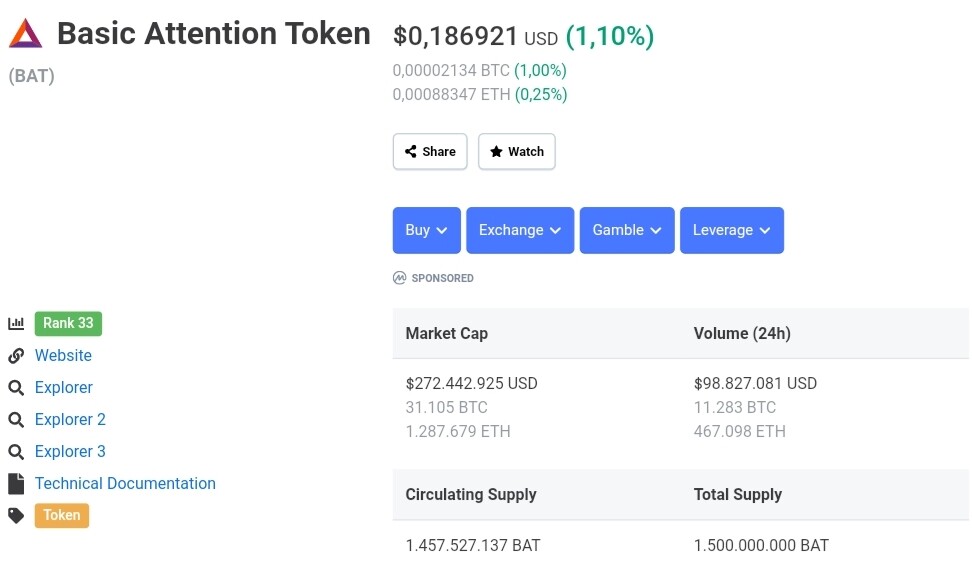Open the Gamble dropdown
The height and width of the screenshot is (567, 972).
click(x=627, y=230)
